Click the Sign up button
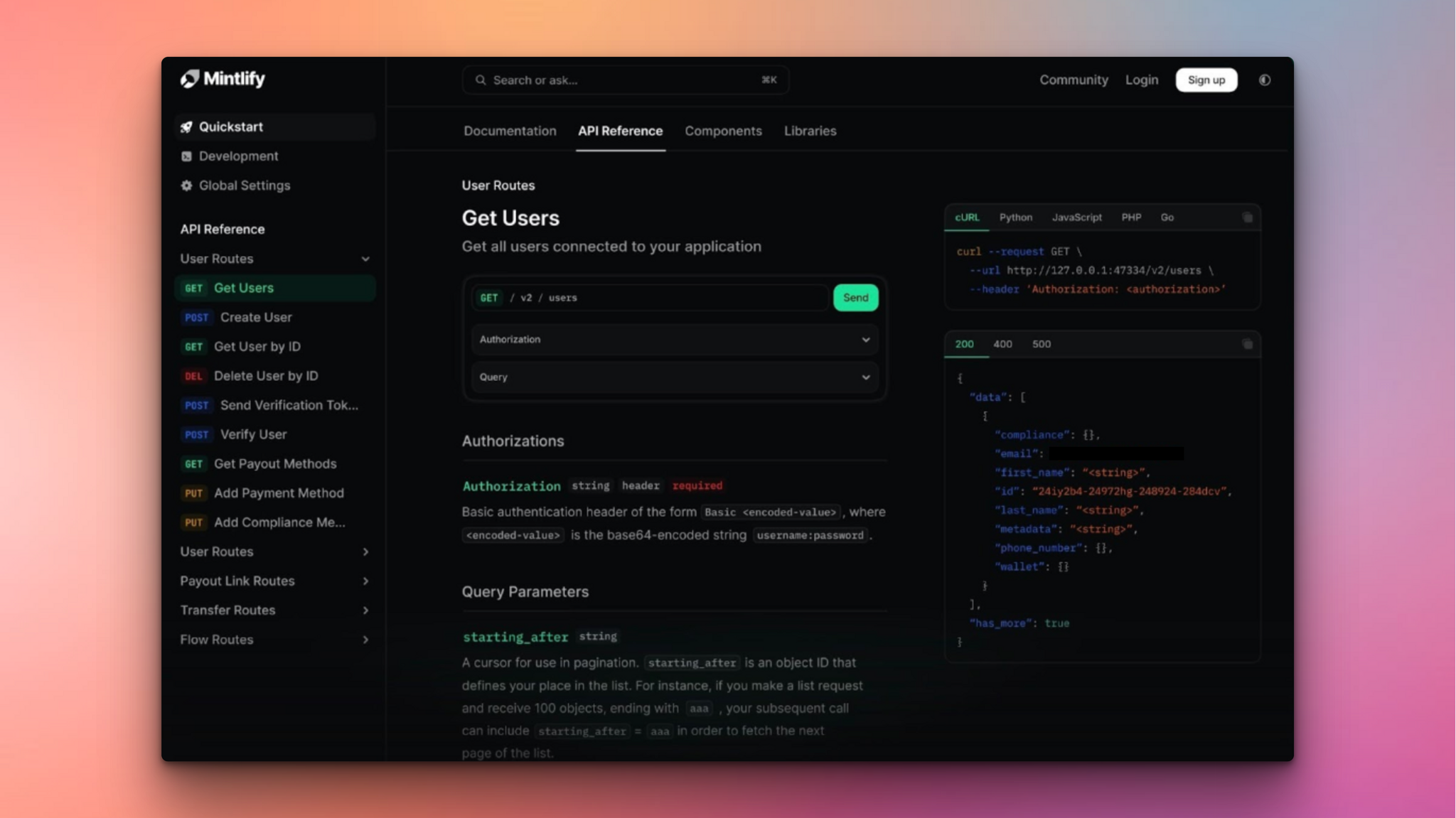 point(1206,80)
